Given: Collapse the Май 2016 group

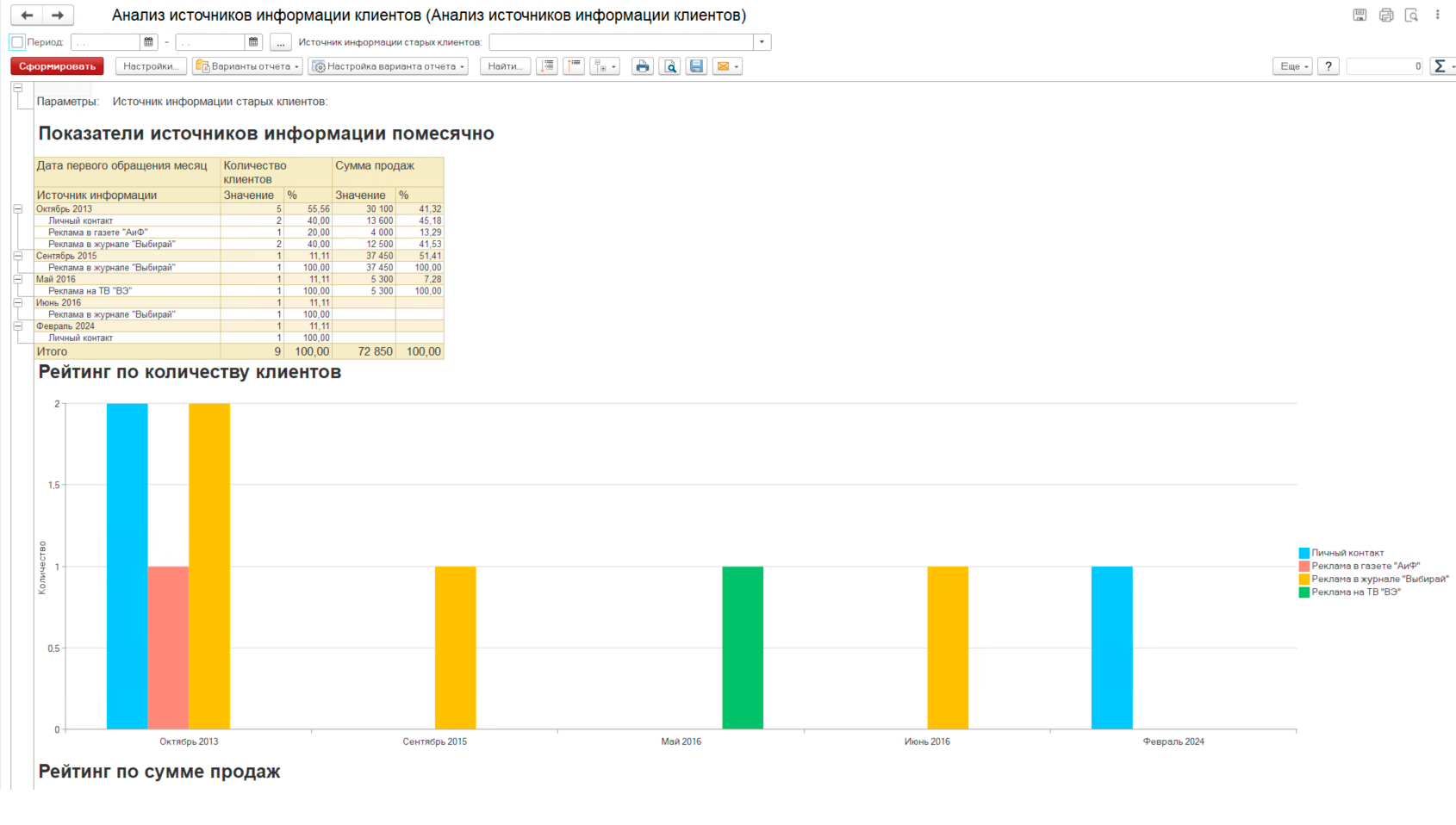Looking at the screenshot, I should pyautogui.click(x=17, y=279).
